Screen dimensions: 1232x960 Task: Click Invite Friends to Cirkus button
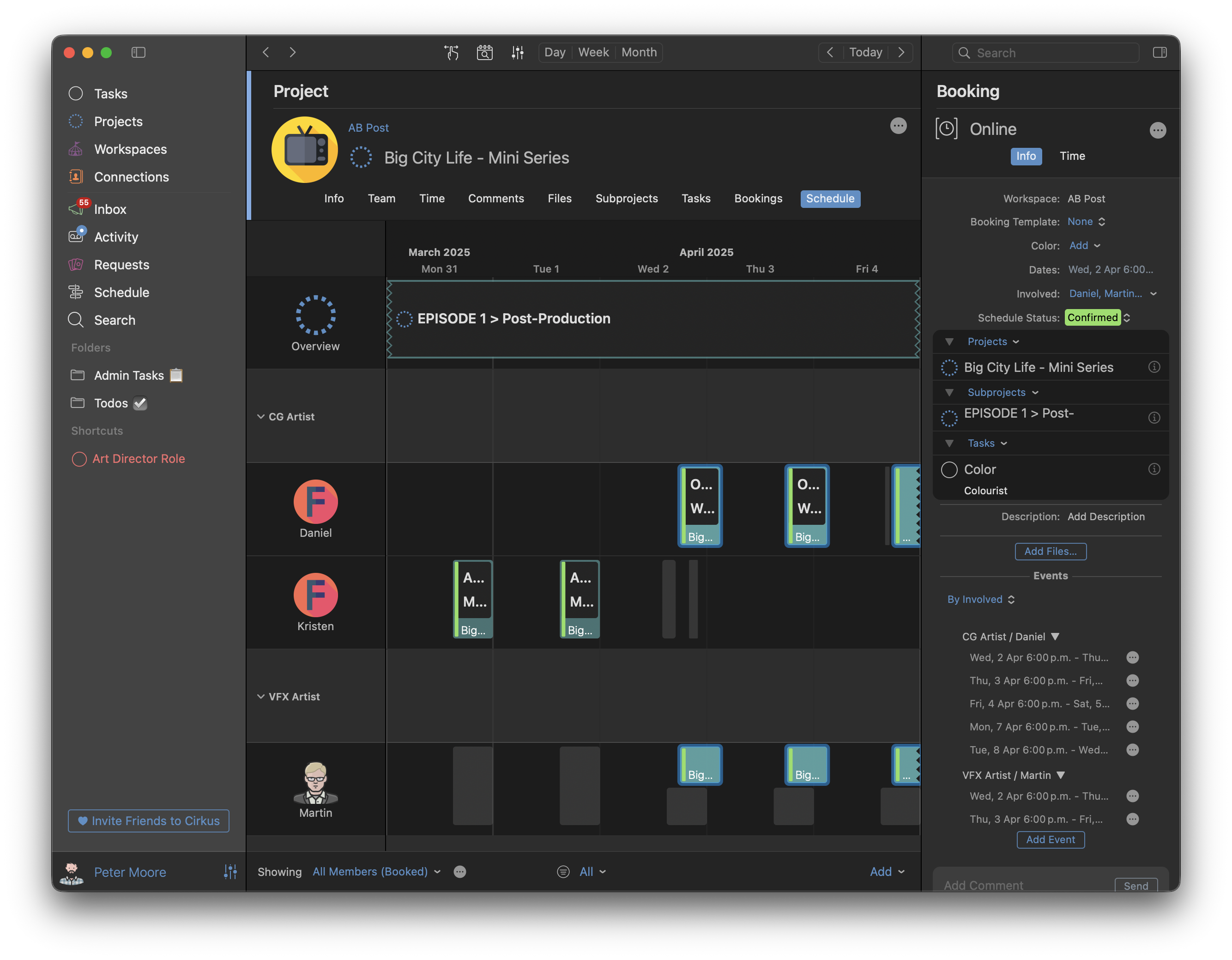(x=148, y=820)
